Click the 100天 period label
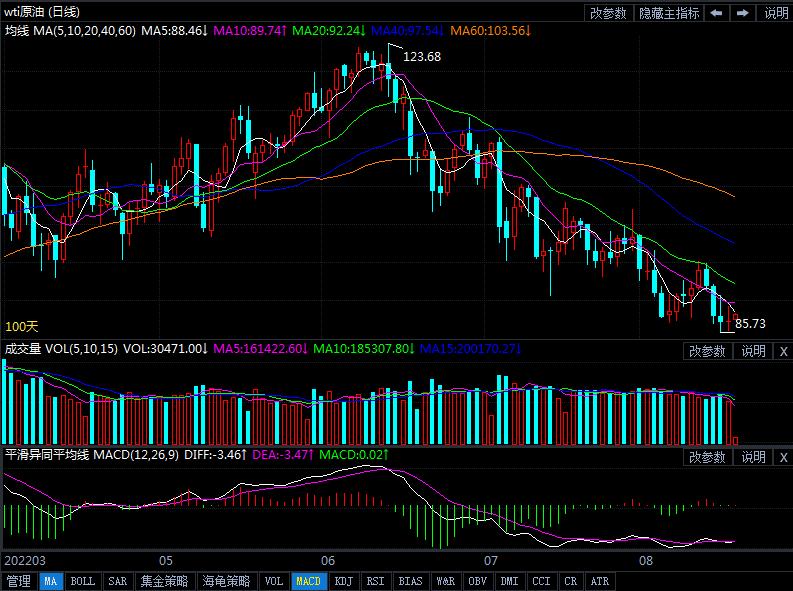The width and height of the screenshot is (793, 591). click(22, 327)
